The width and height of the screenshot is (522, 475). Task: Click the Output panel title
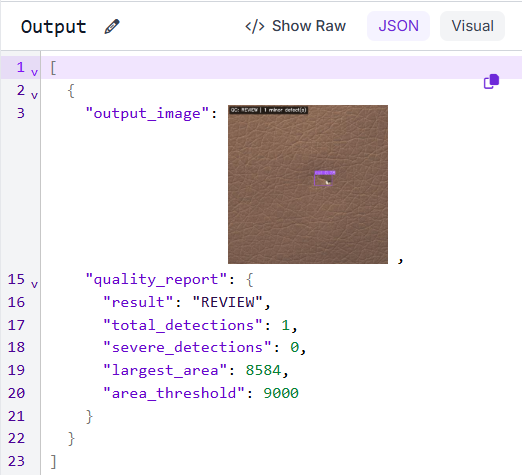54,27
